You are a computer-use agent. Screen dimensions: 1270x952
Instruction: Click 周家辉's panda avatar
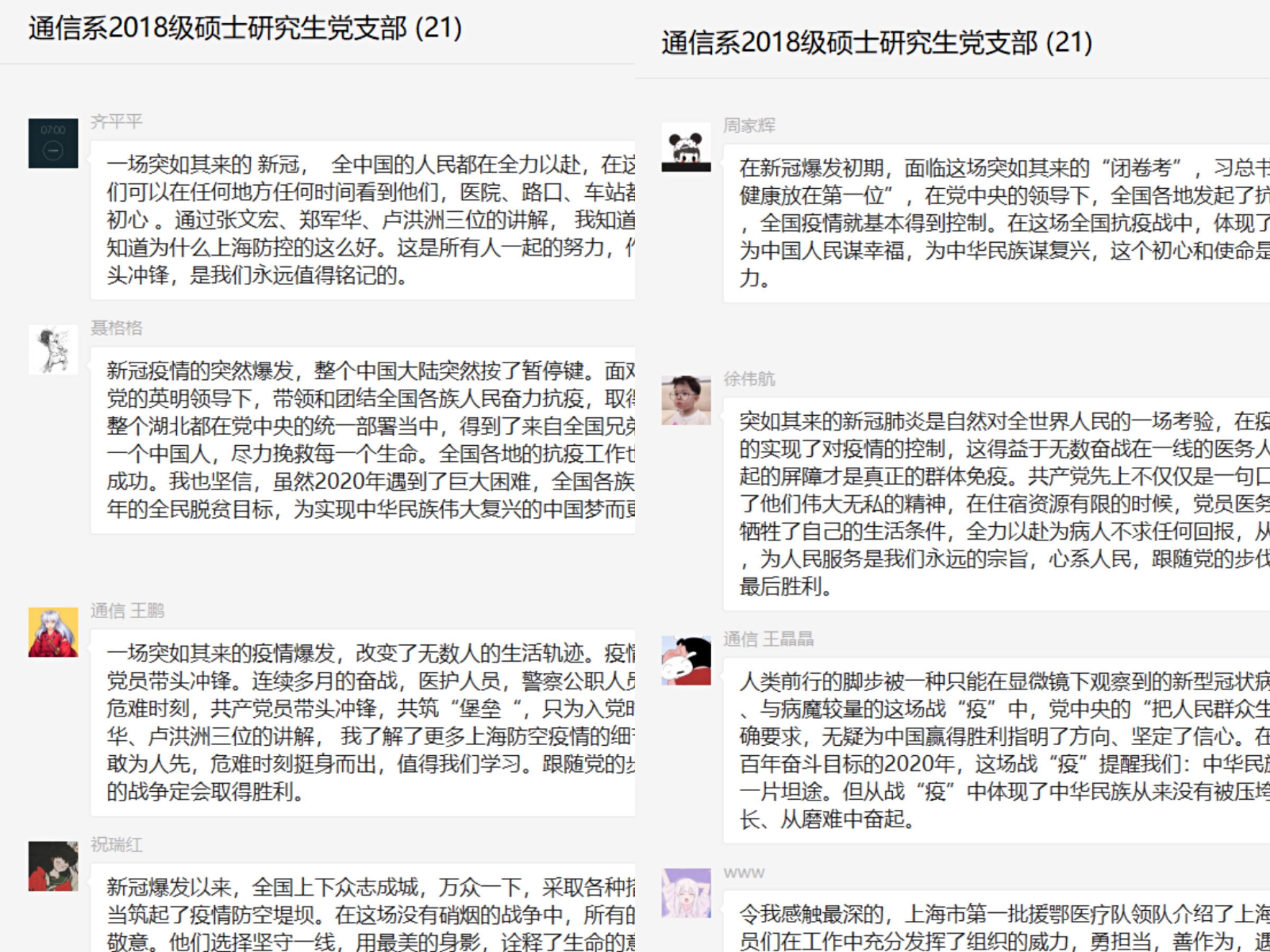click(686, 147)
